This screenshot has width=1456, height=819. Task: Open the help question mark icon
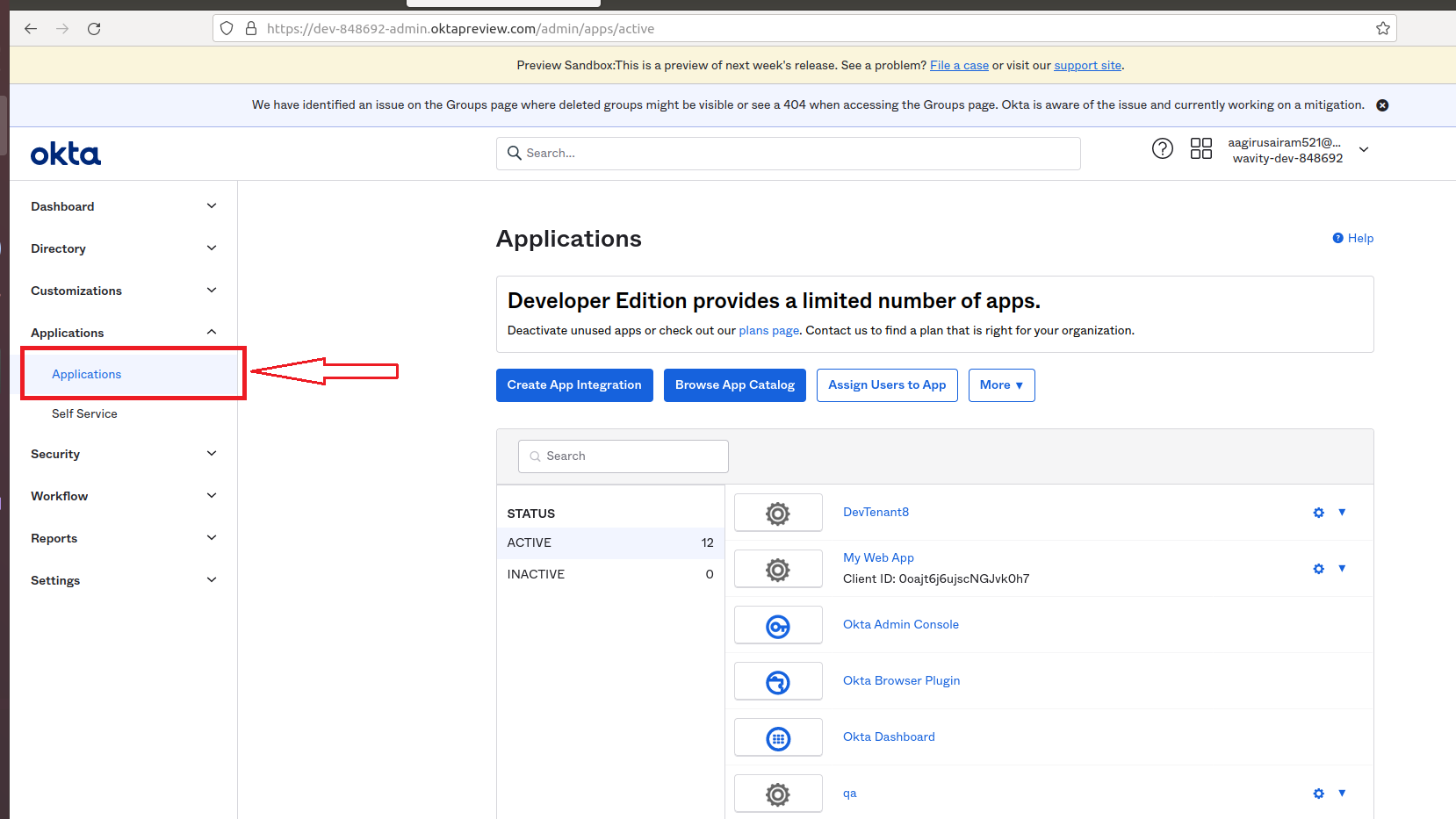(x=1163, y=149)
